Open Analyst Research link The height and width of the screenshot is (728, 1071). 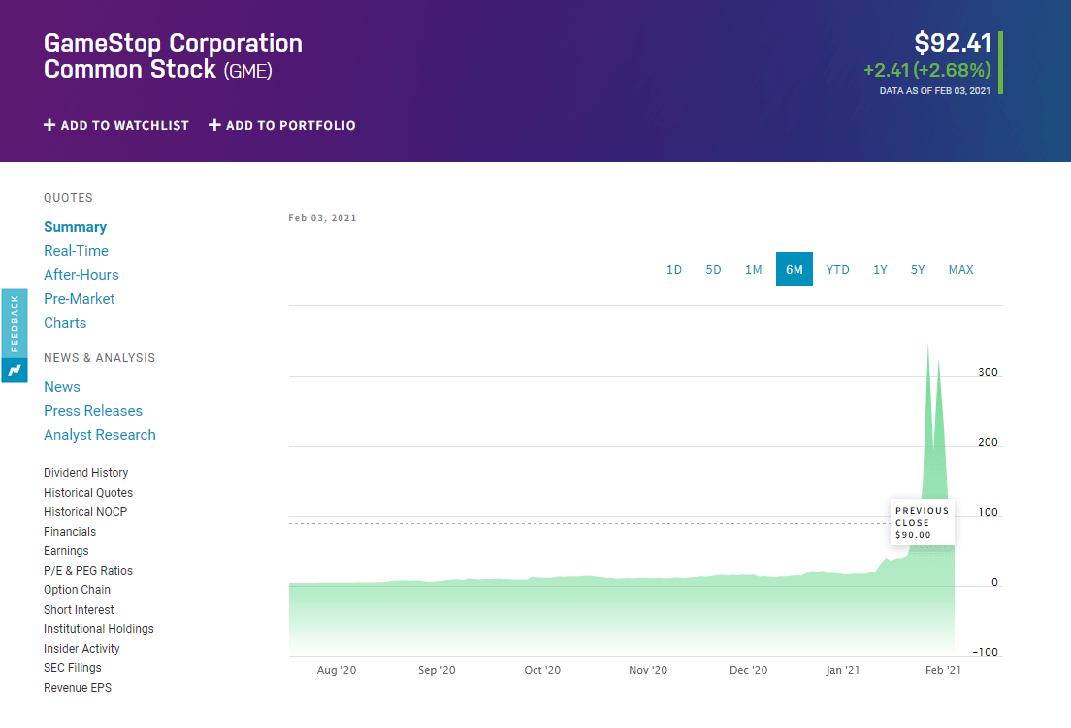tap(100, 435)
